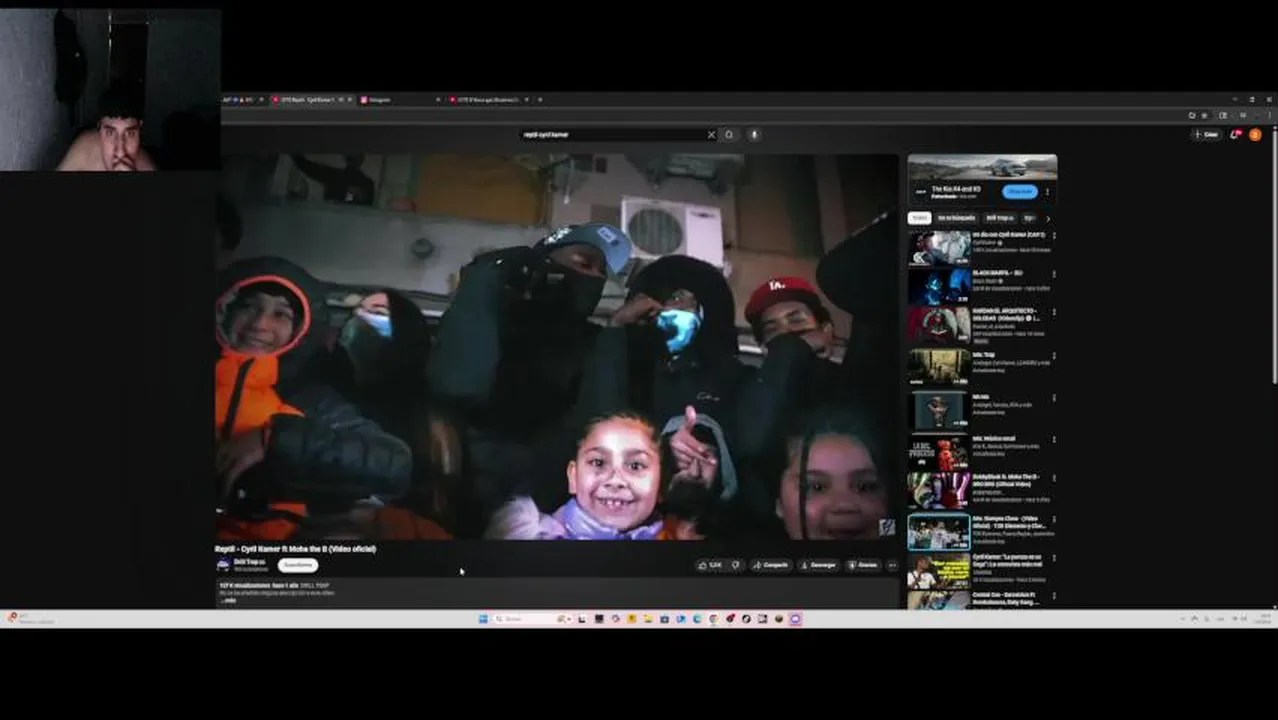Open a new browser tab with the plus

[540, 100]
